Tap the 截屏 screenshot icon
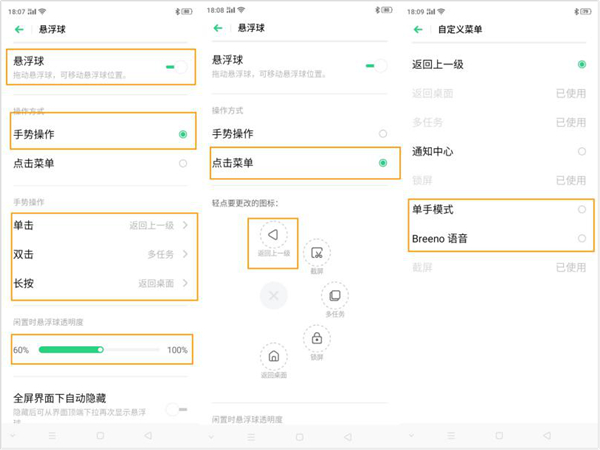The width and height of the screenshot is (600, 450). click(x=316, y=254)
